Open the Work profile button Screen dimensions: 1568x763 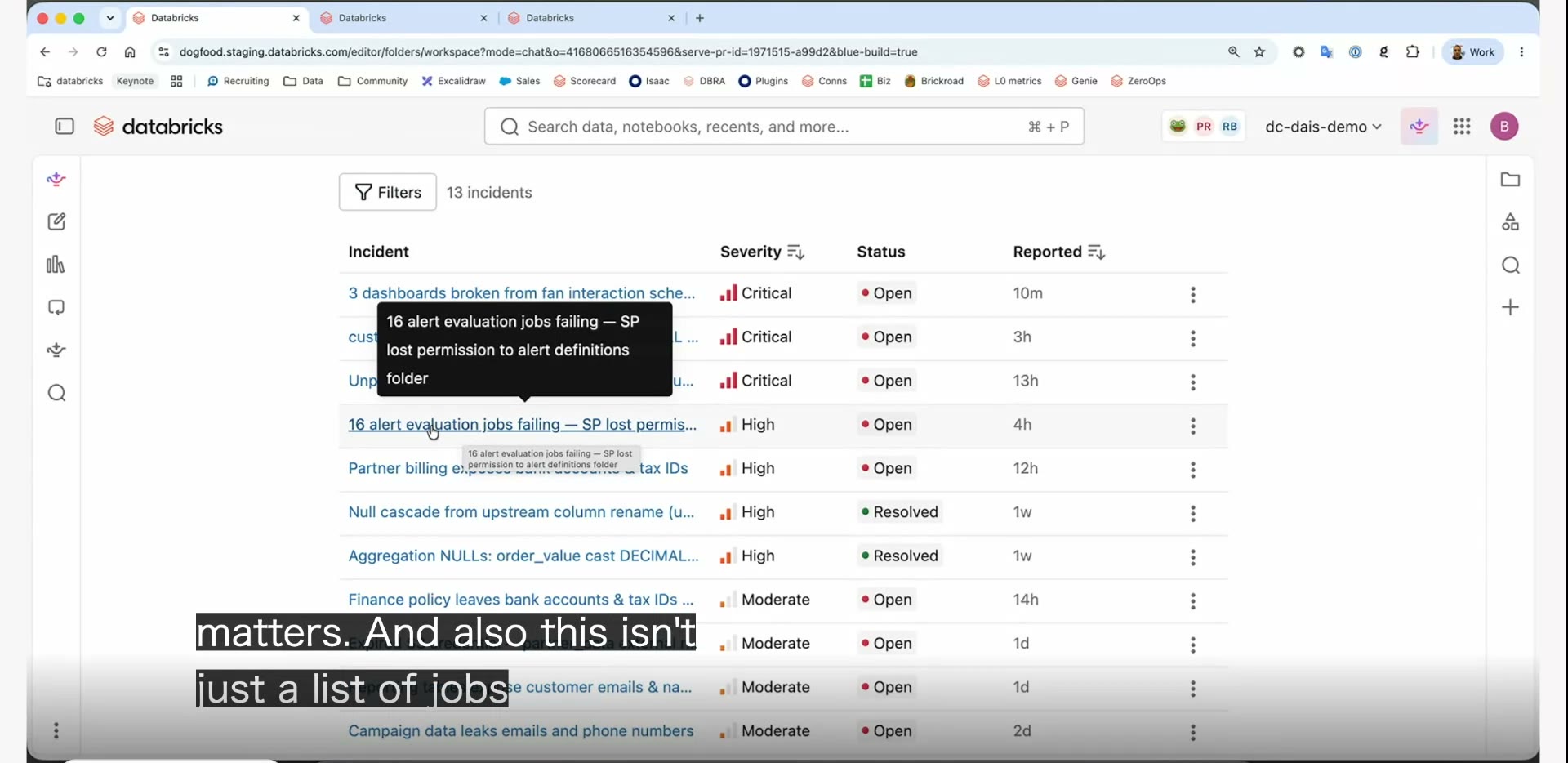[1474, 52]
